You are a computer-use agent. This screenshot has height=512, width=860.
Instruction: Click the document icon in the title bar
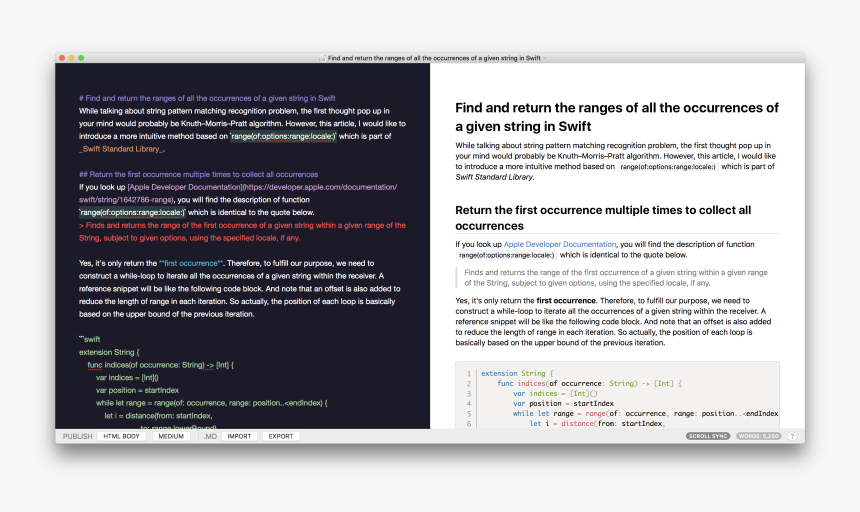pyautogui.click(x=322, y=58)
